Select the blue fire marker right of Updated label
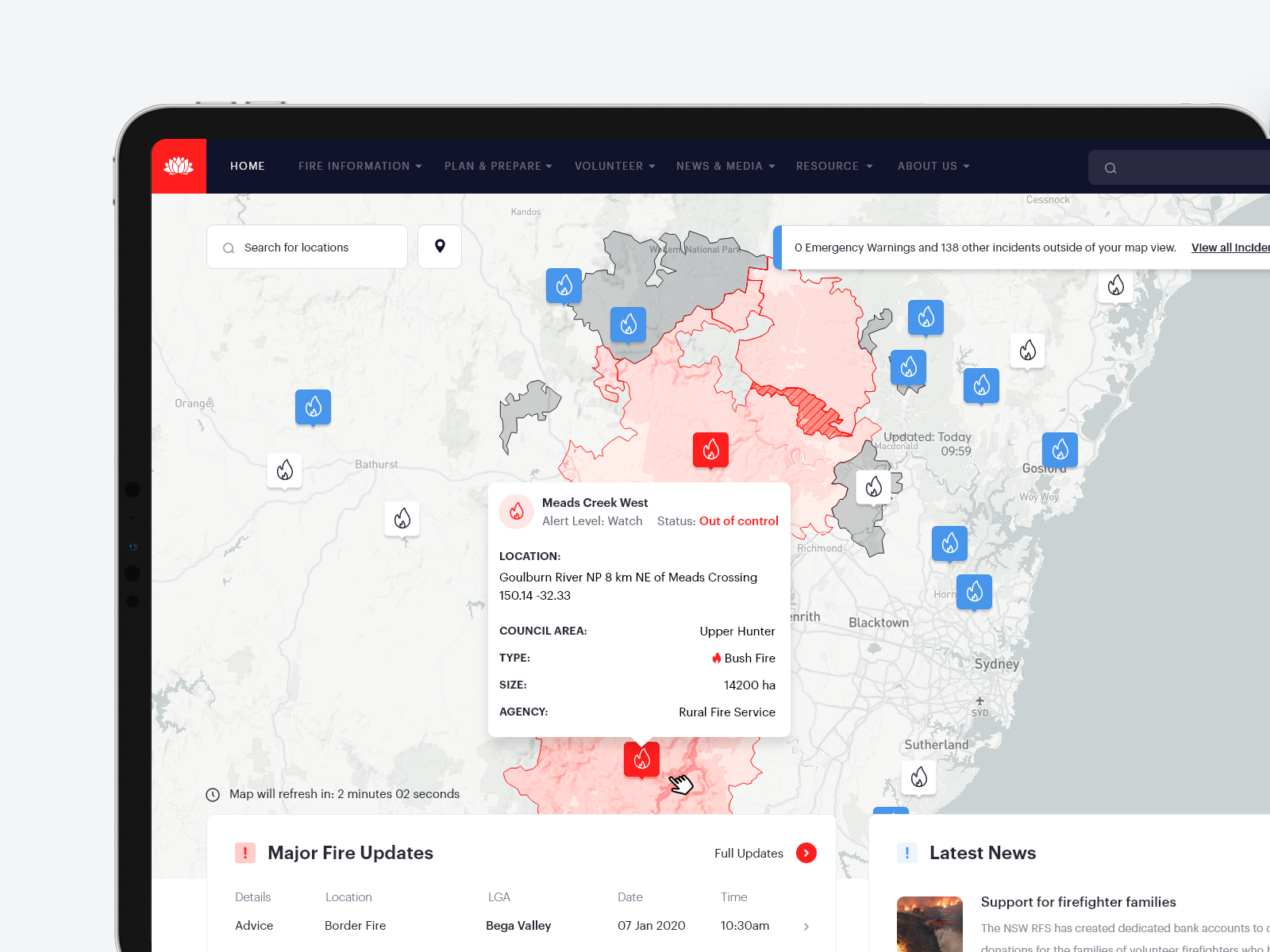 click(x=981, y=386)
